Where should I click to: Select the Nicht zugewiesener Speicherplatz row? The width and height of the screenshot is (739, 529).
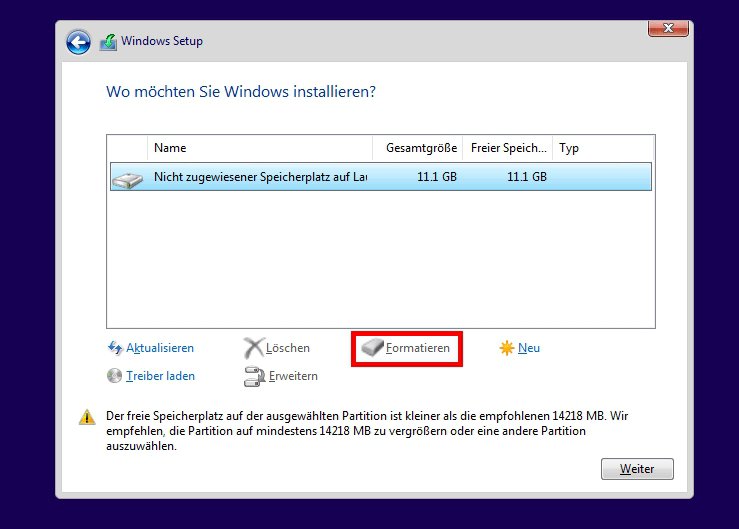click(x=381, y=177)
